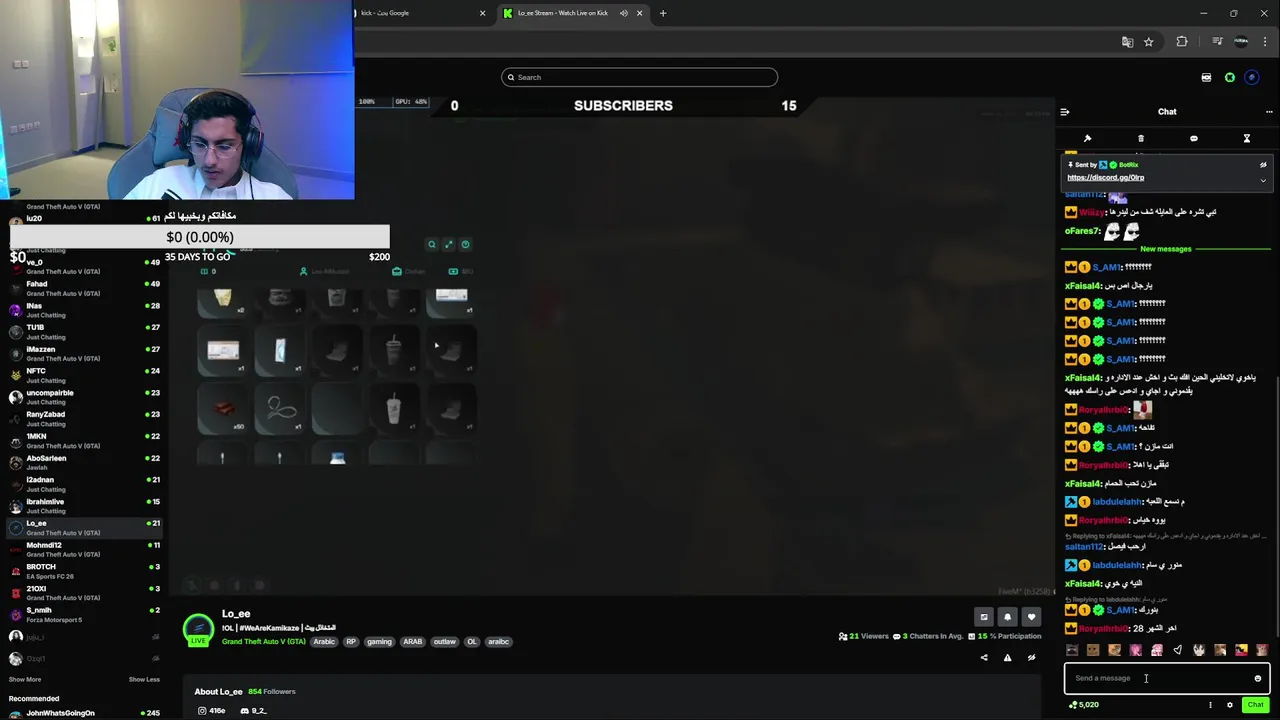The image size is (1280, 720).
Task: Click translate icon in address bar
Action: (1127, 42)
